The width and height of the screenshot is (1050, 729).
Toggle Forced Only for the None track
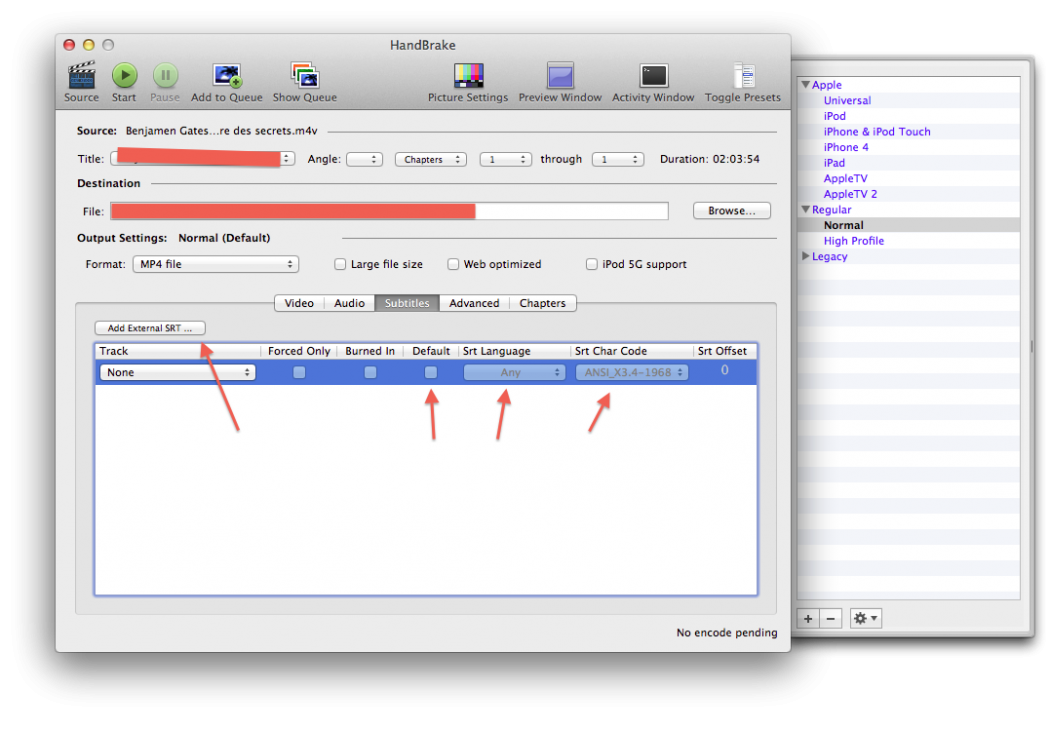pos(299,372)
